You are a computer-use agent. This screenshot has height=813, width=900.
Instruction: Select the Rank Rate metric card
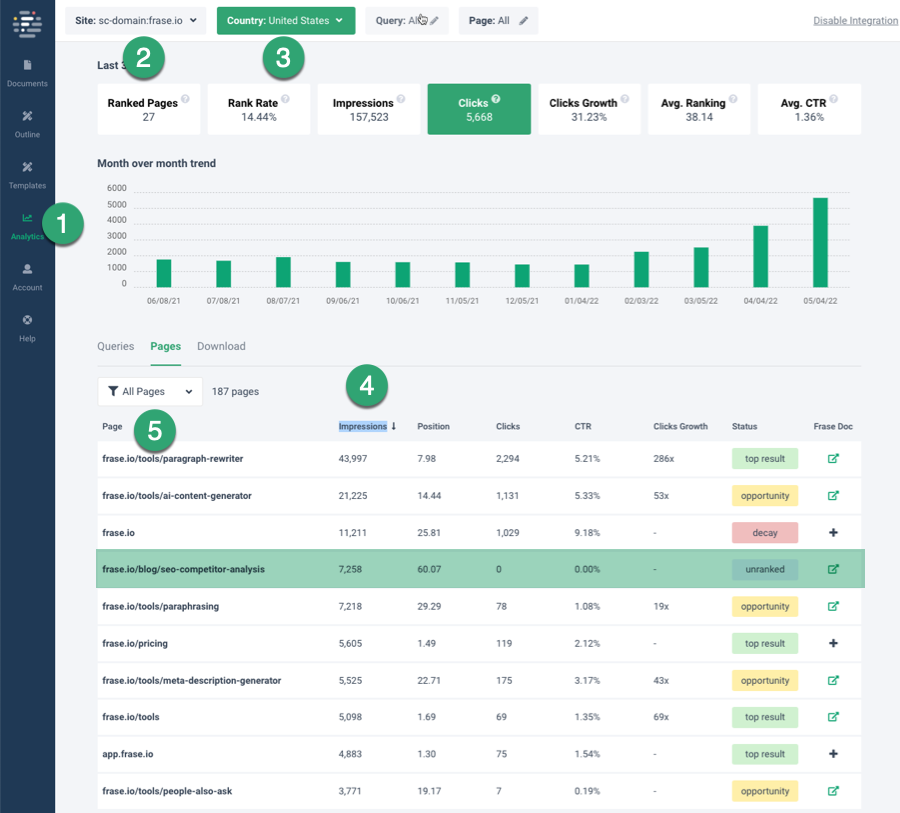pyautogui.click(x=259, y=109)
